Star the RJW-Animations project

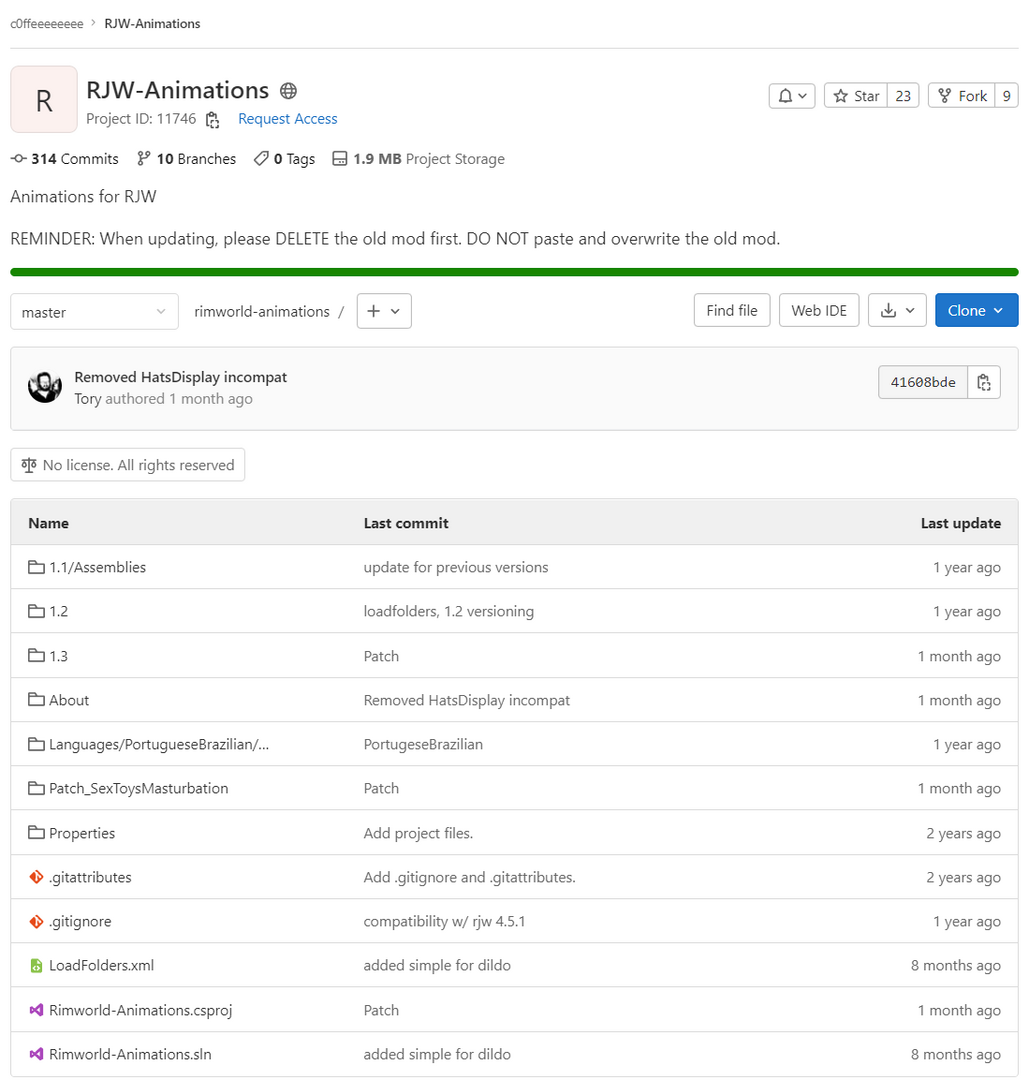(856, 96)
